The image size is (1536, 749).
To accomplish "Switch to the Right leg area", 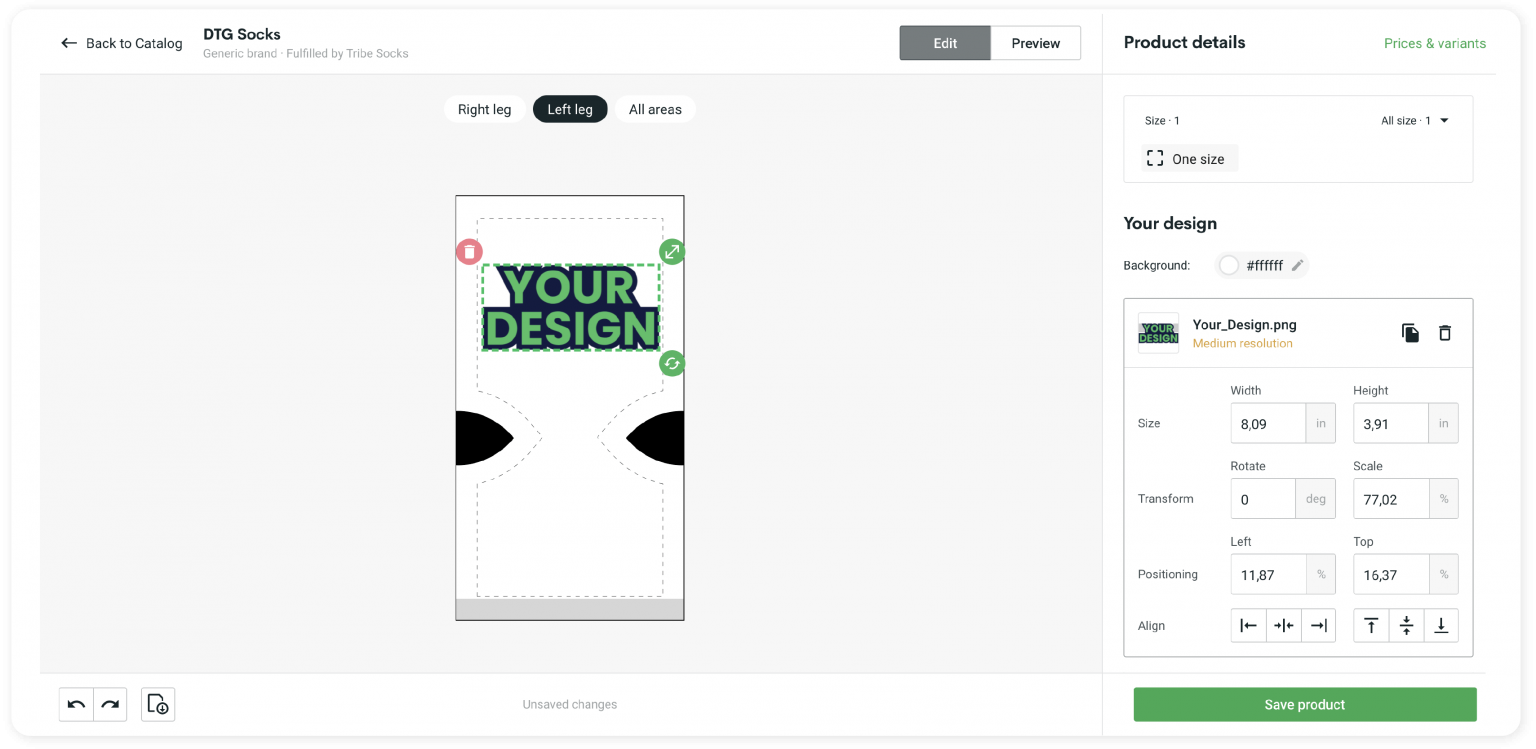I will click(x=484, y=109).
